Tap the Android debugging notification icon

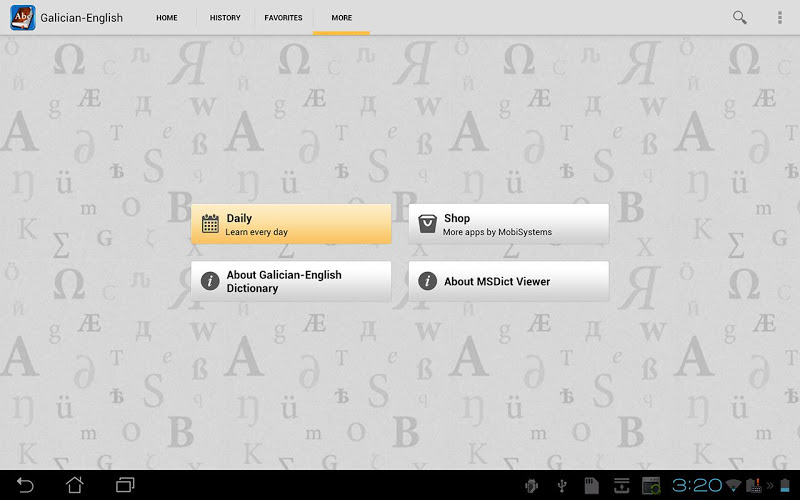pos(532,486)
